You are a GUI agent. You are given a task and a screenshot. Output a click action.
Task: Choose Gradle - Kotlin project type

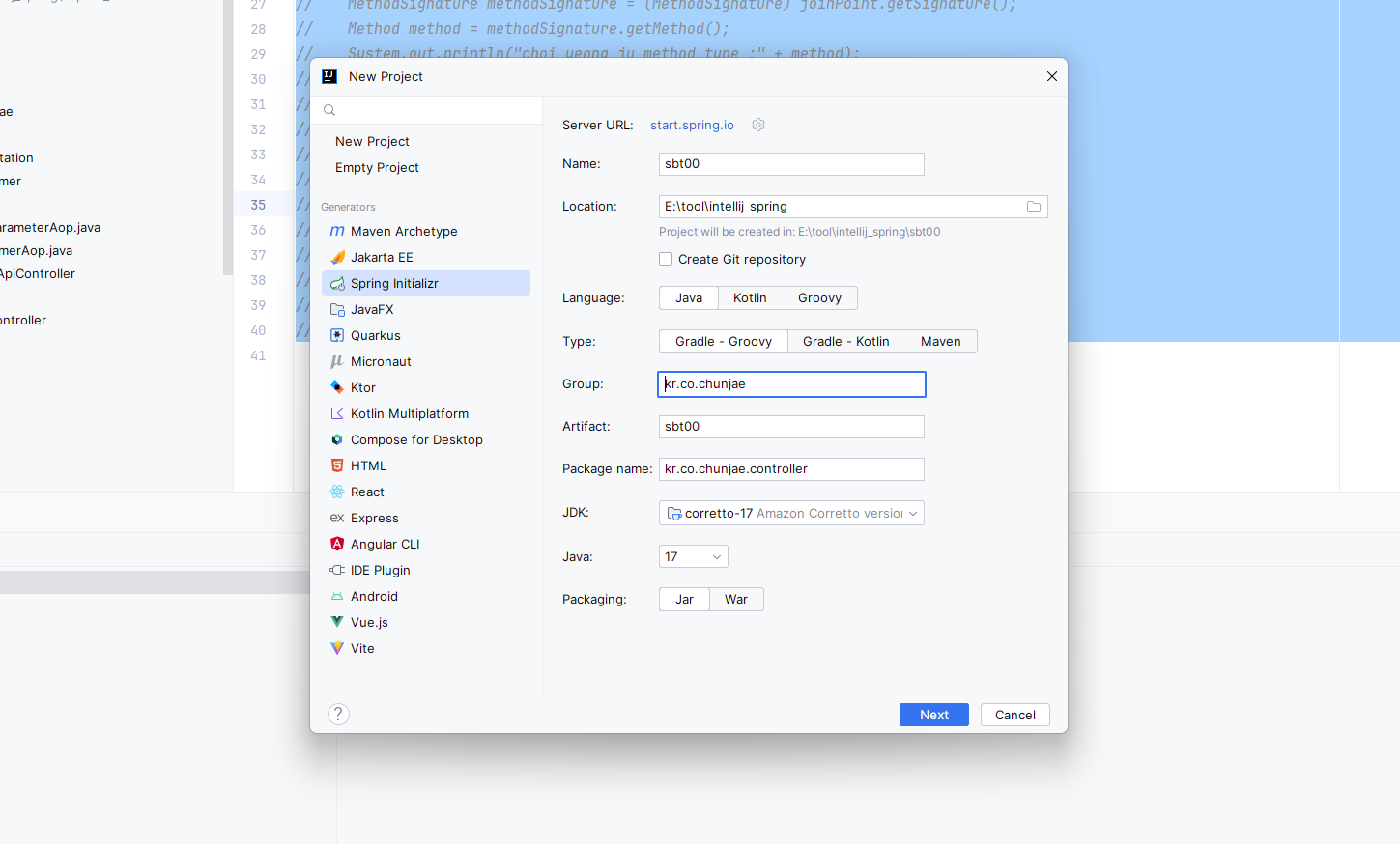[x=846, y=341]
